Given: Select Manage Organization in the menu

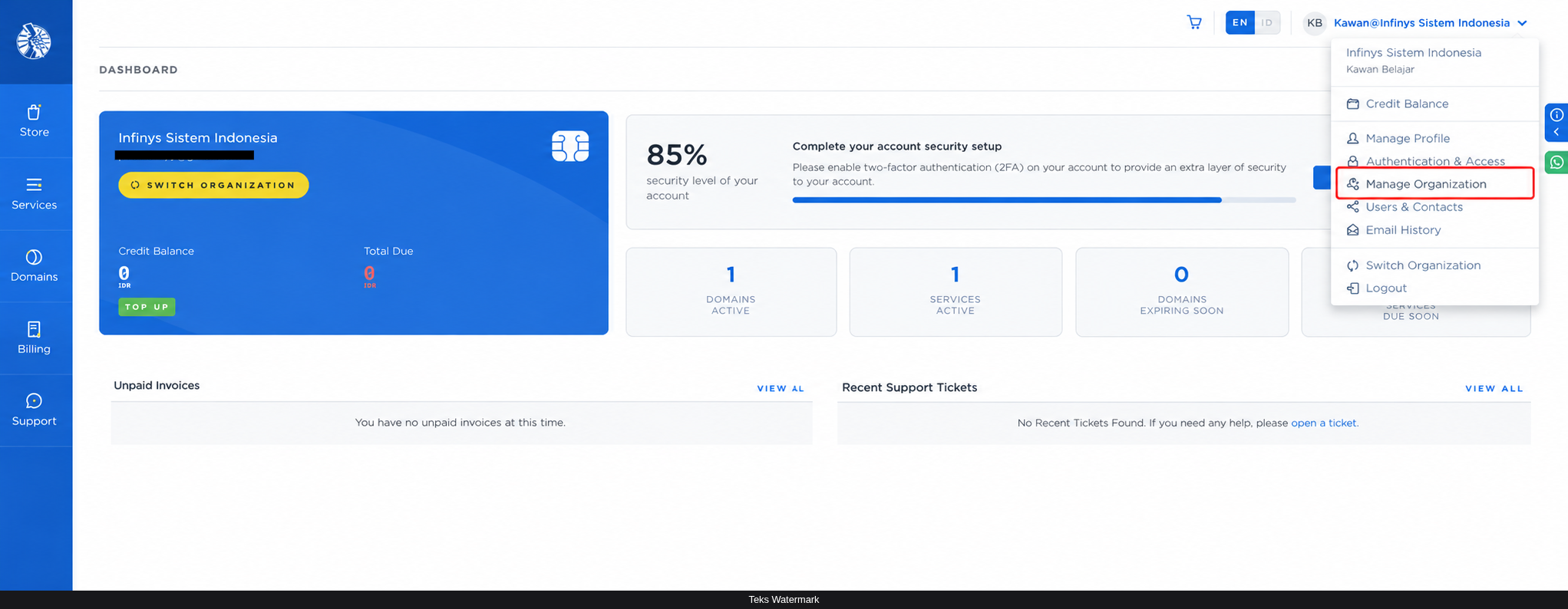Looking at the screenshot, I should tap(1426, 184).
